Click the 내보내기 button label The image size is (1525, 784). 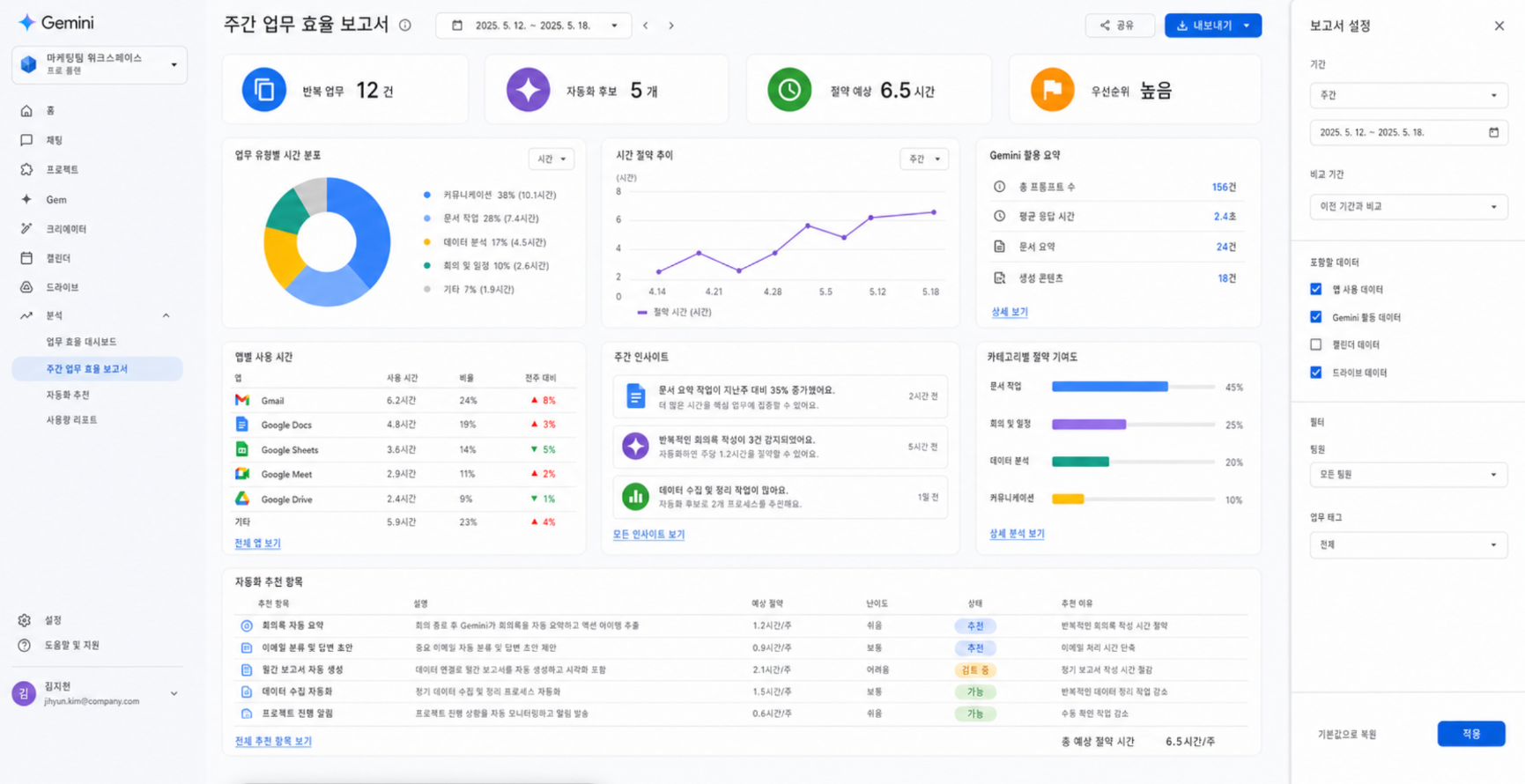[1212, 26]
